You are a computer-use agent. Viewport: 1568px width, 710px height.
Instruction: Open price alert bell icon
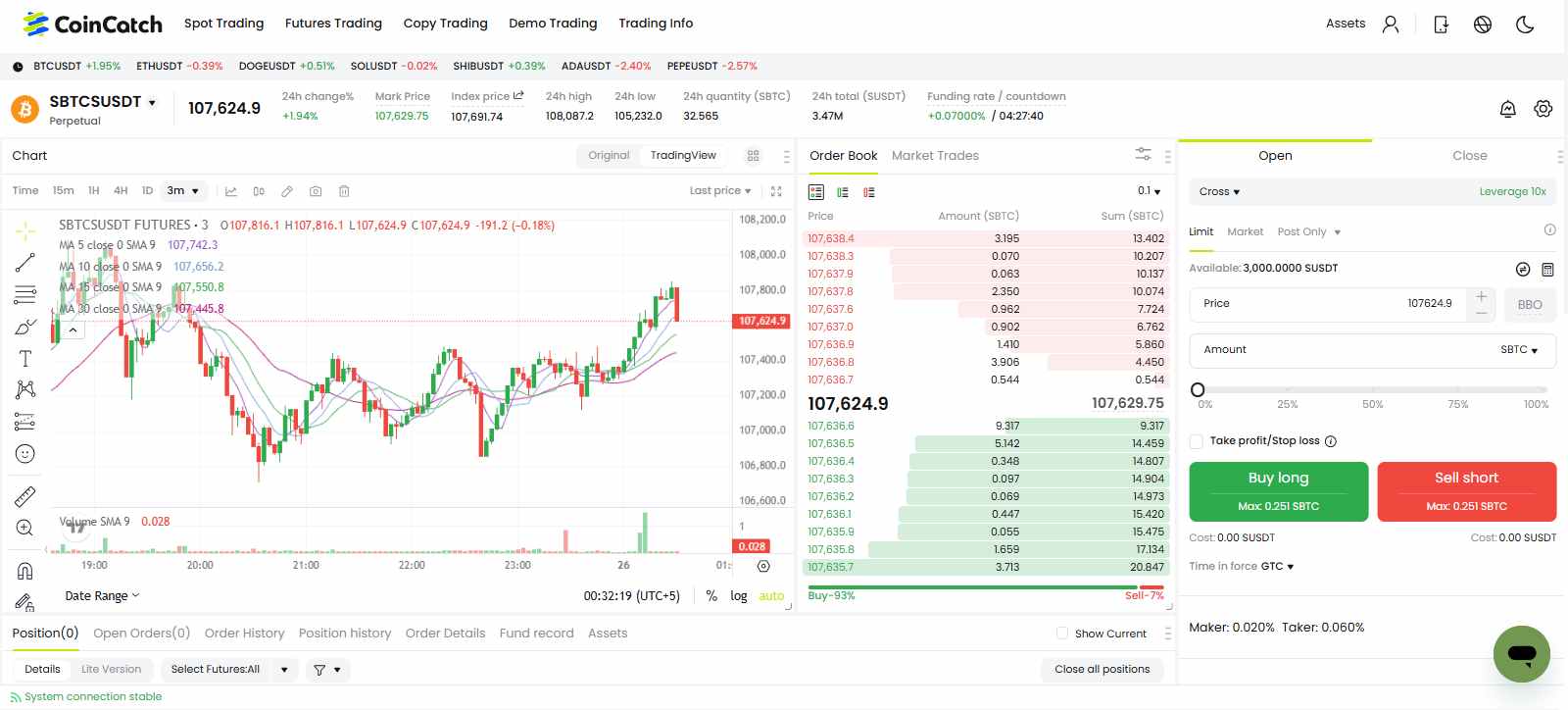pyautogui.click(x=1508, y=109)
